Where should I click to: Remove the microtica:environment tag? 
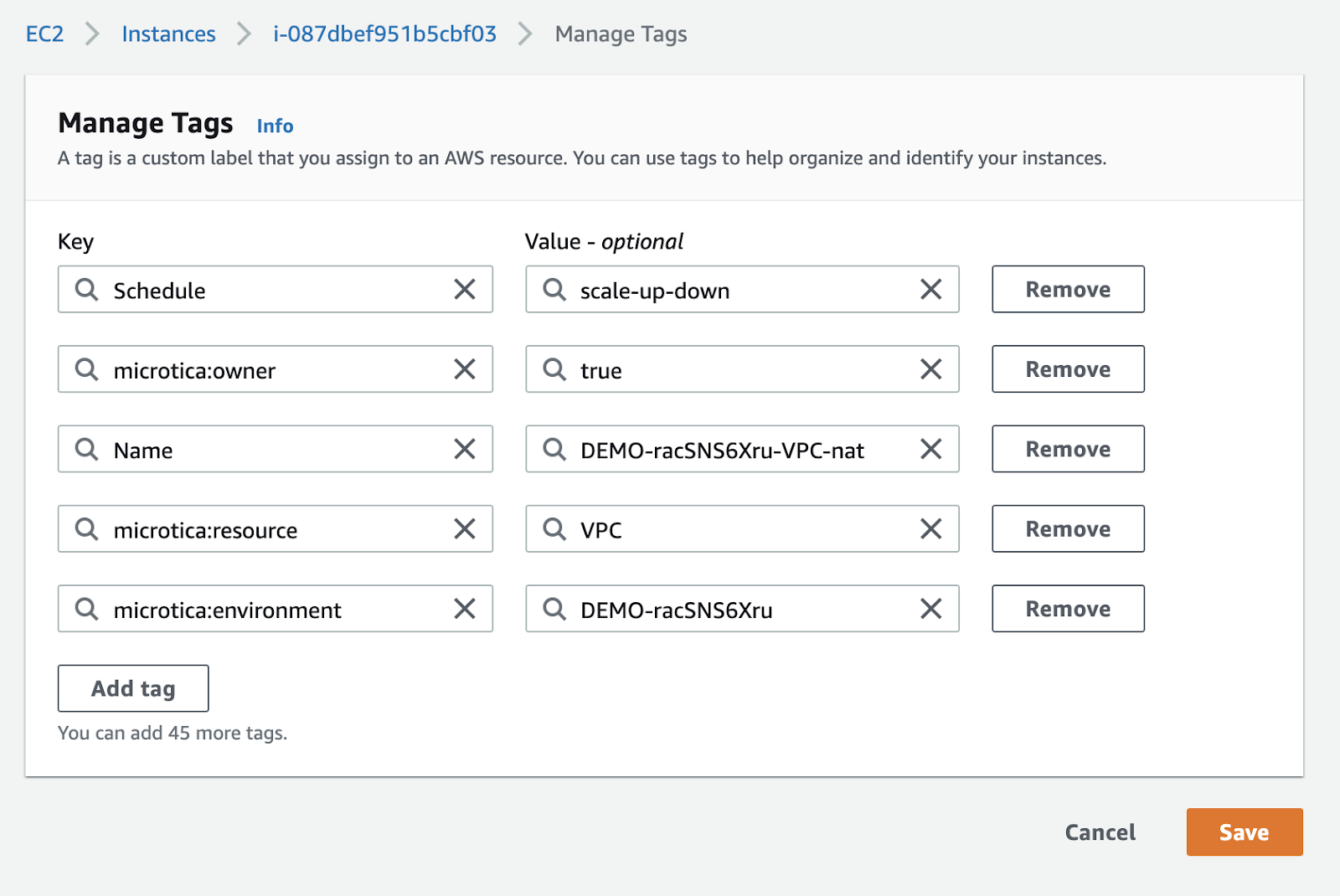[1068, 609]
